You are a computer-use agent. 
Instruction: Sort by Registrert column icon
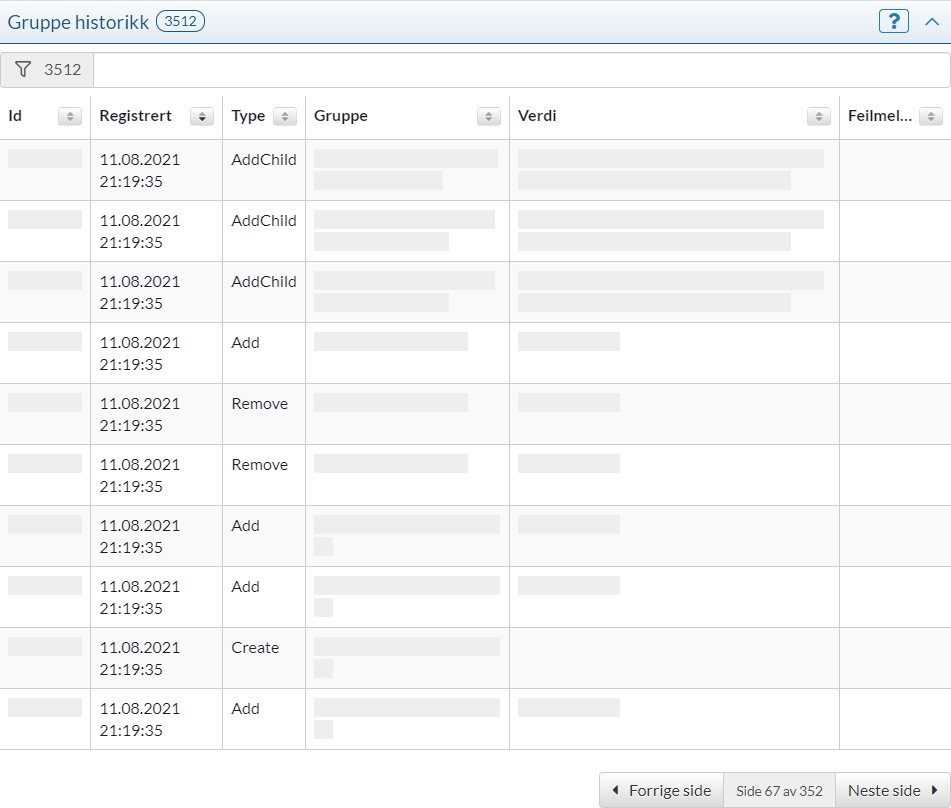click(x=202, y=117)
